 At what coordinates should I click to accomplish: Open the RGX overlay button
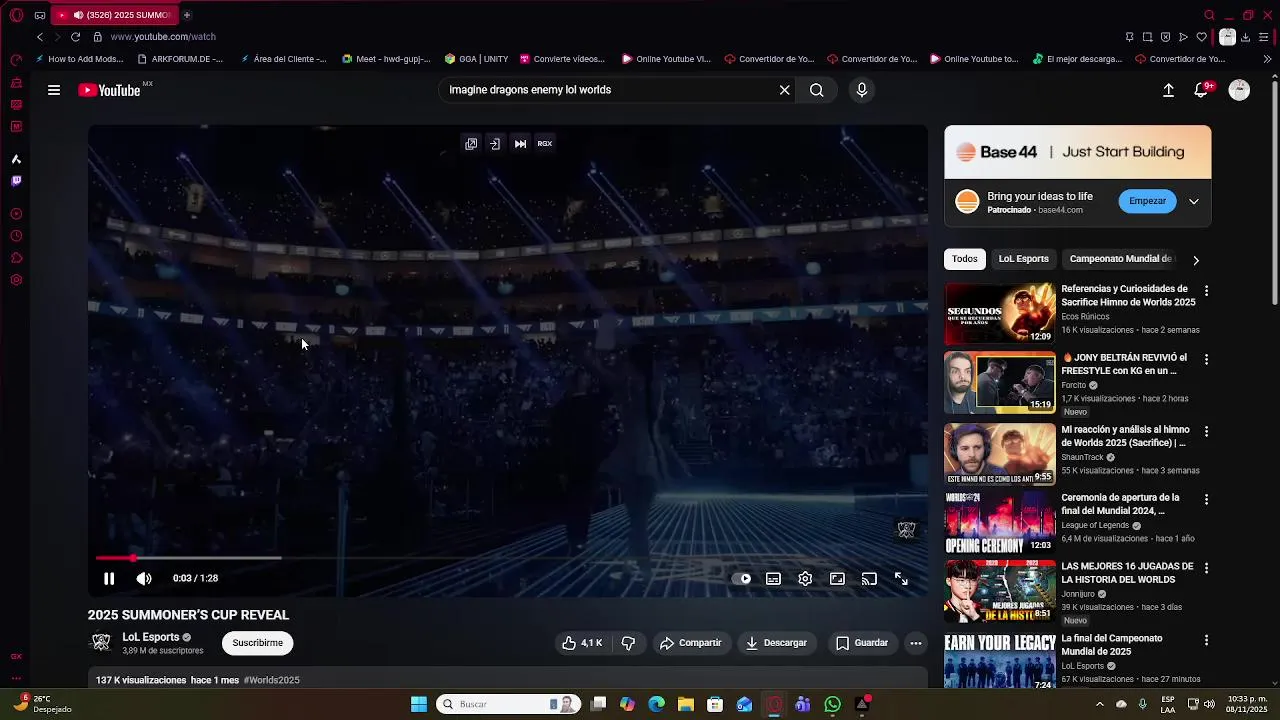coord(545,143)
